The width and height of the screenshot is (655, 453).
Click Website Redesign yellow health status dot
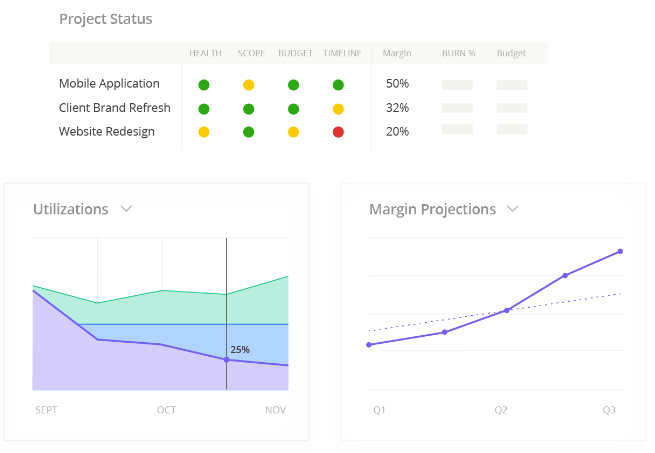point(204,132)
